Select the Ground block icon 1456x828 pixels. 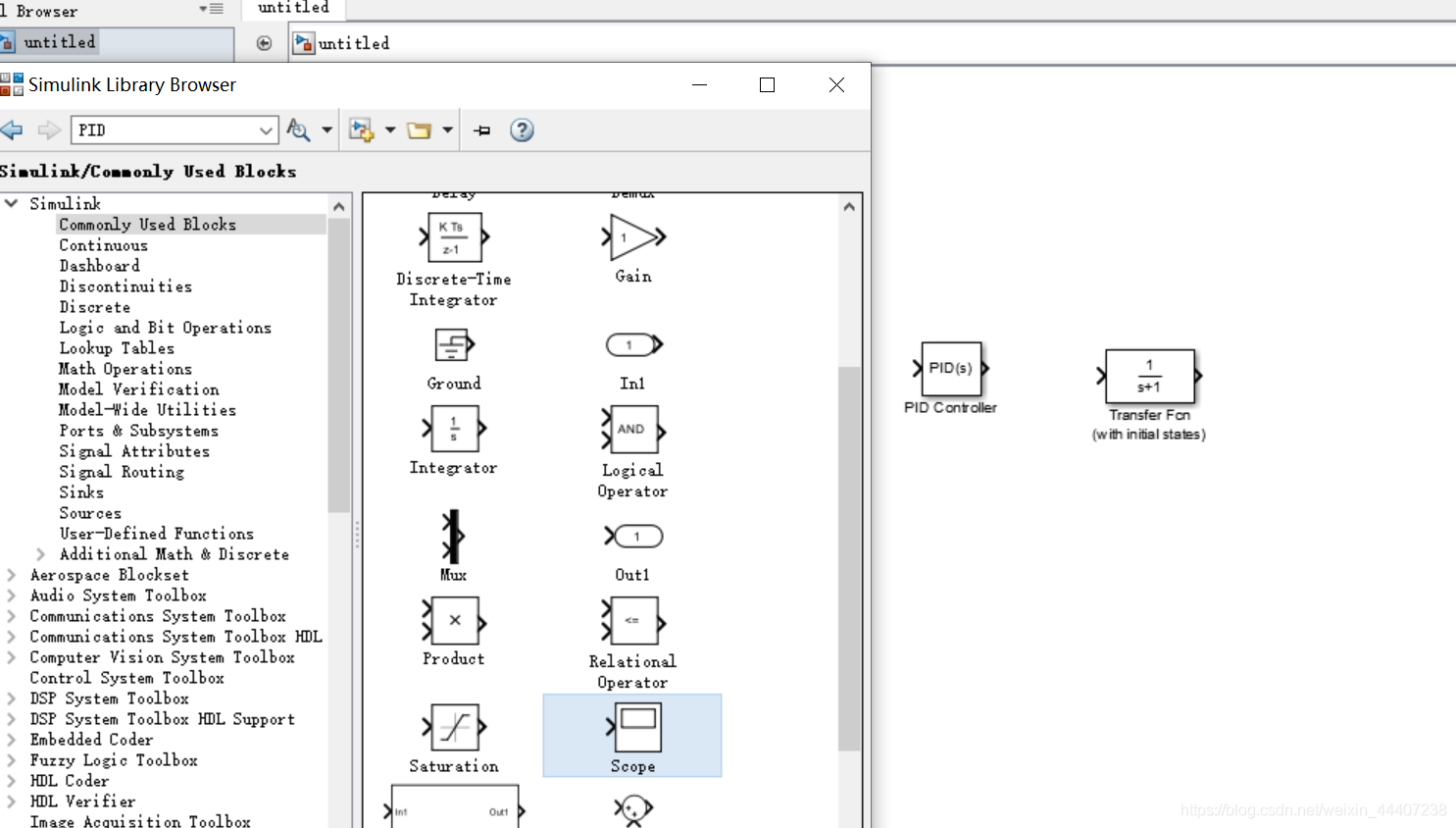point(454,345)
